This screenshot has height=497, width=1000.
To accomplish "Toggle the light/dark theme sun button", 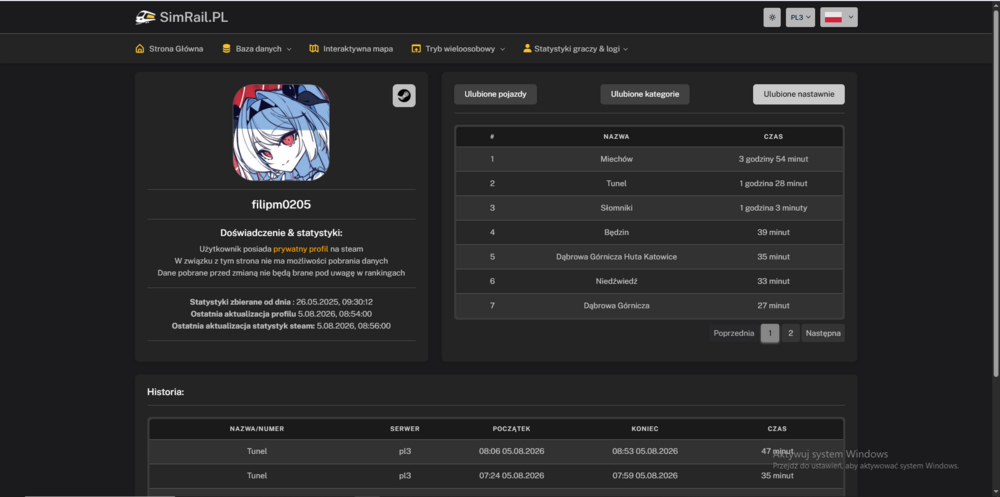I will pos(772,17).
